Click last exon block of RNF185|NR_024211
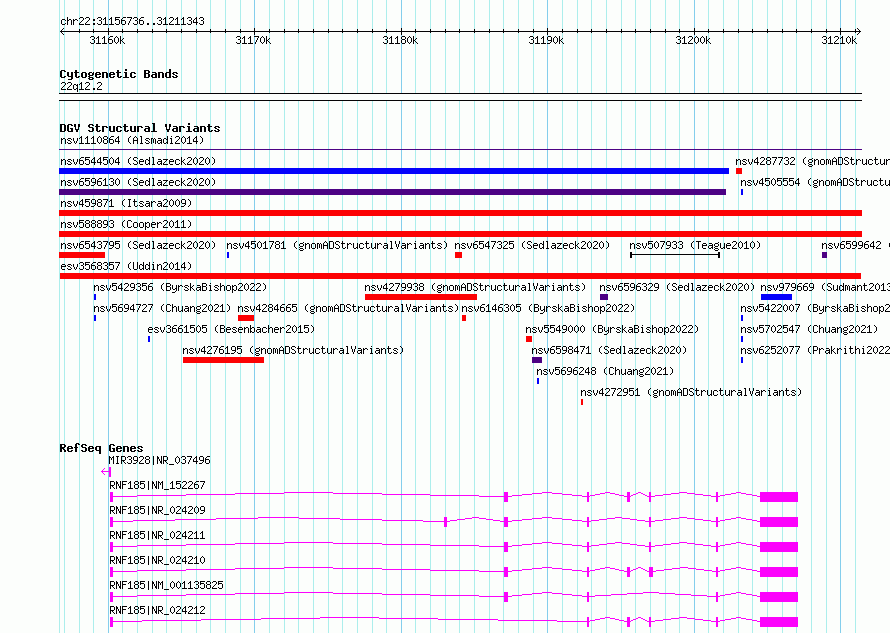 click(779, 547)
